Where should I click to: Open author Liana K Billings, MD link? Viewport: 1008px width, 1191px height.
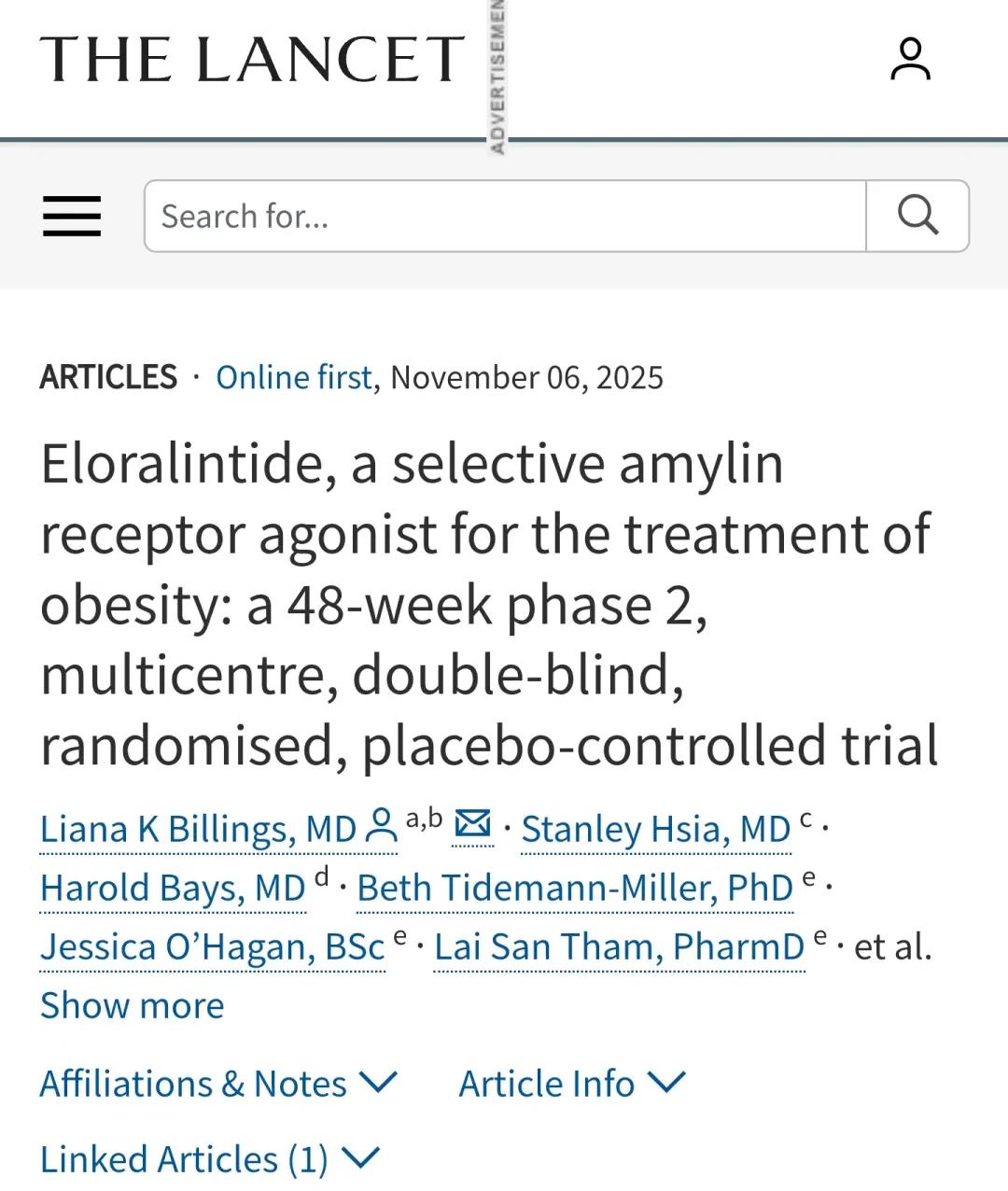pyautogui.click(x=198, y=829)
